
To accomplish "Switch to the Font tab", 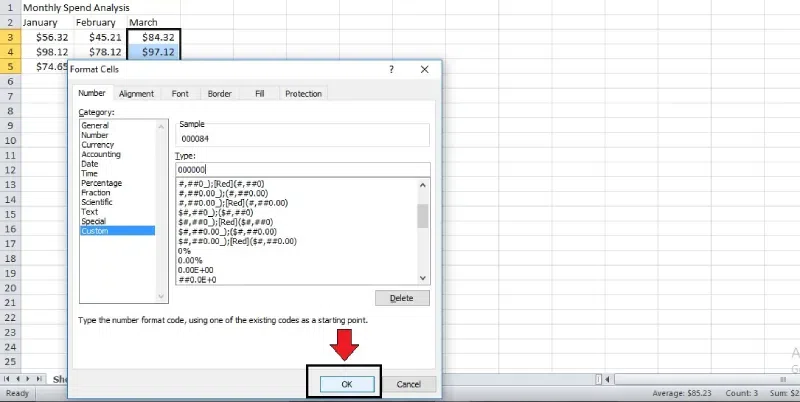I will [x=180, y=94].
